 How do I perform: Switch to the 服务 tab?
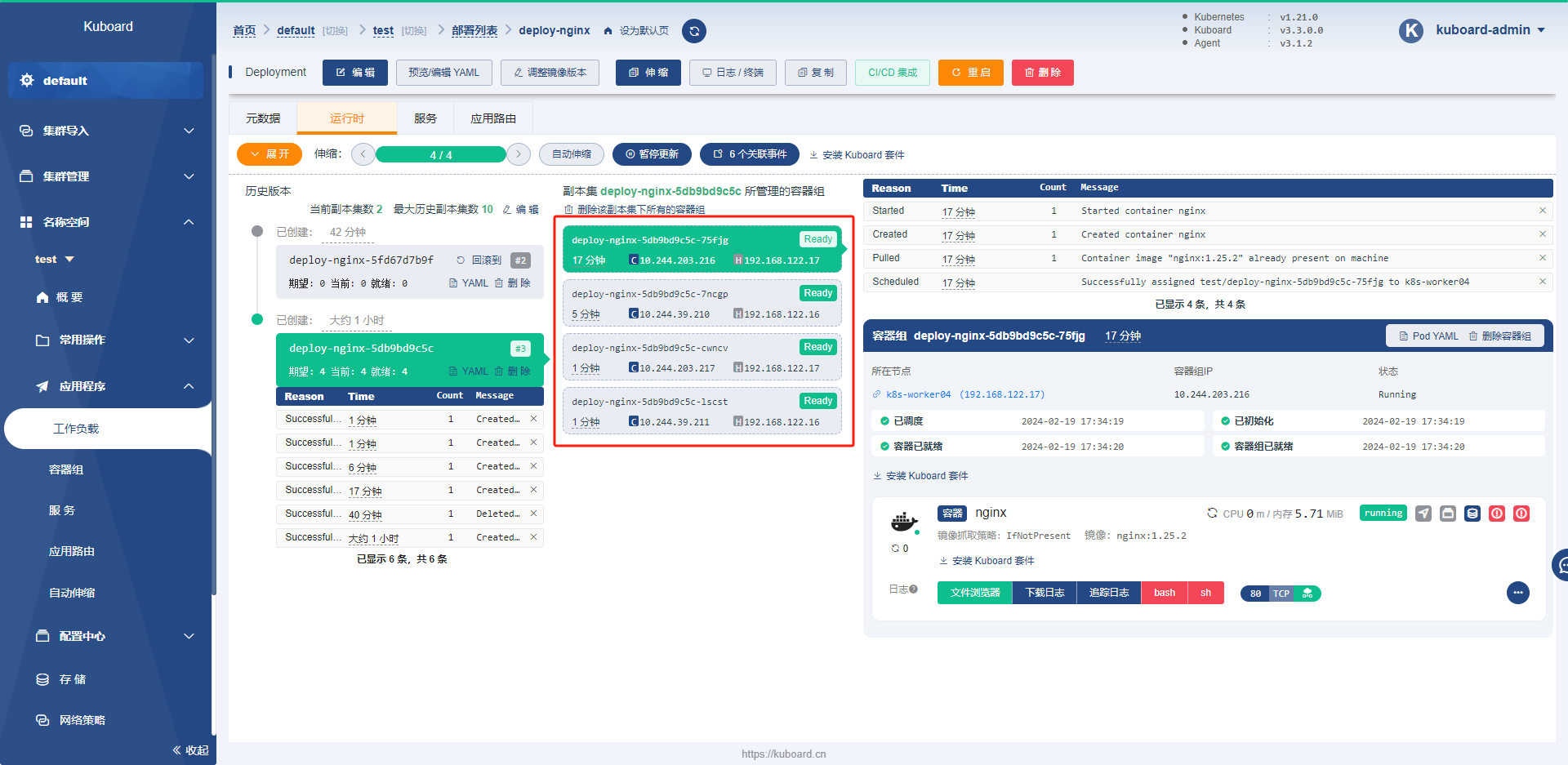point(425,118)
